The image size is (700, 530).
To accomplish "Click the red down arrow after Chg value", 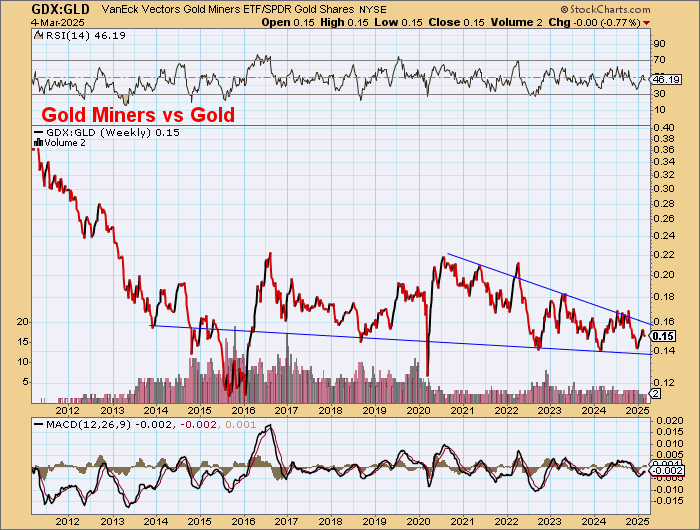I will [x=647, y=23].
